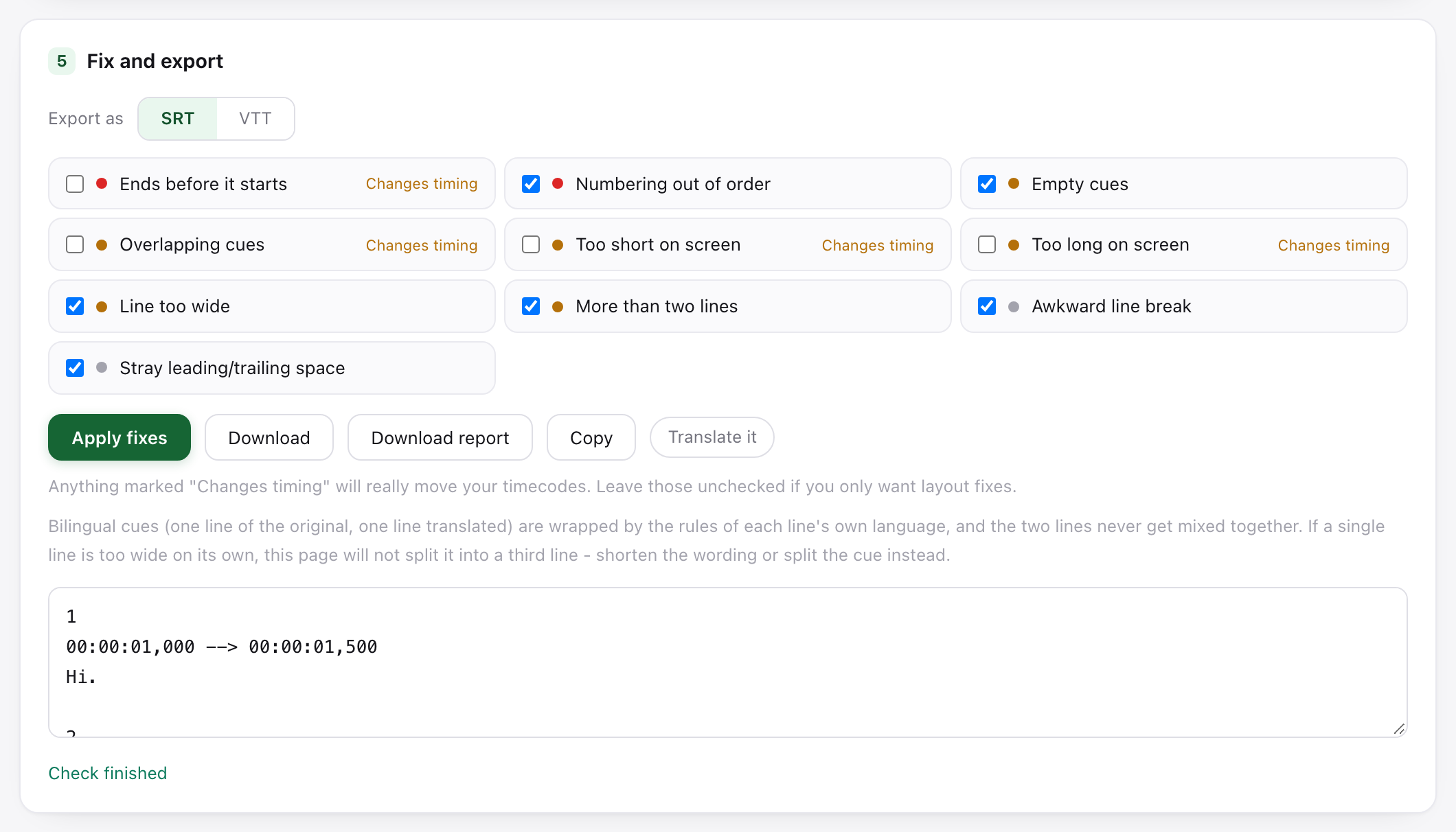Click the cue text "Hi."

pos(81,677)
